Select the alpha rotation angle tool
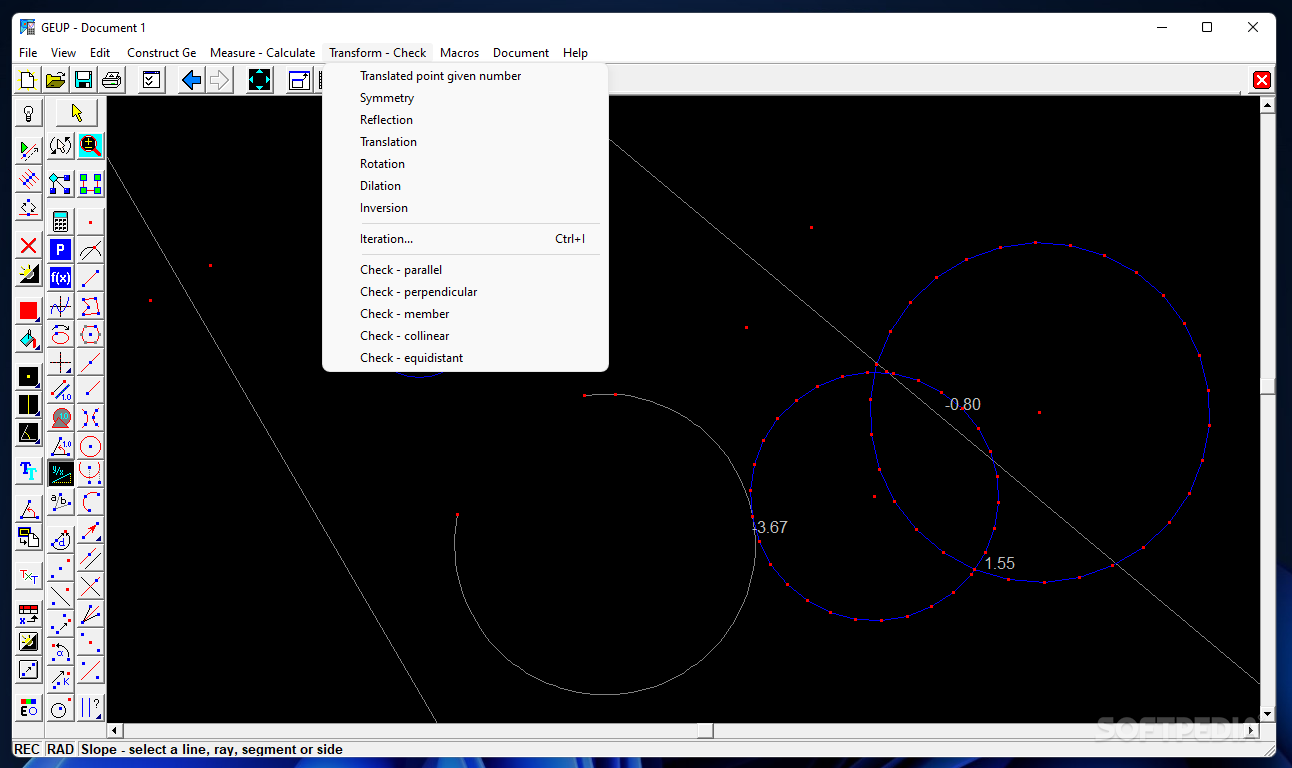 61,652
